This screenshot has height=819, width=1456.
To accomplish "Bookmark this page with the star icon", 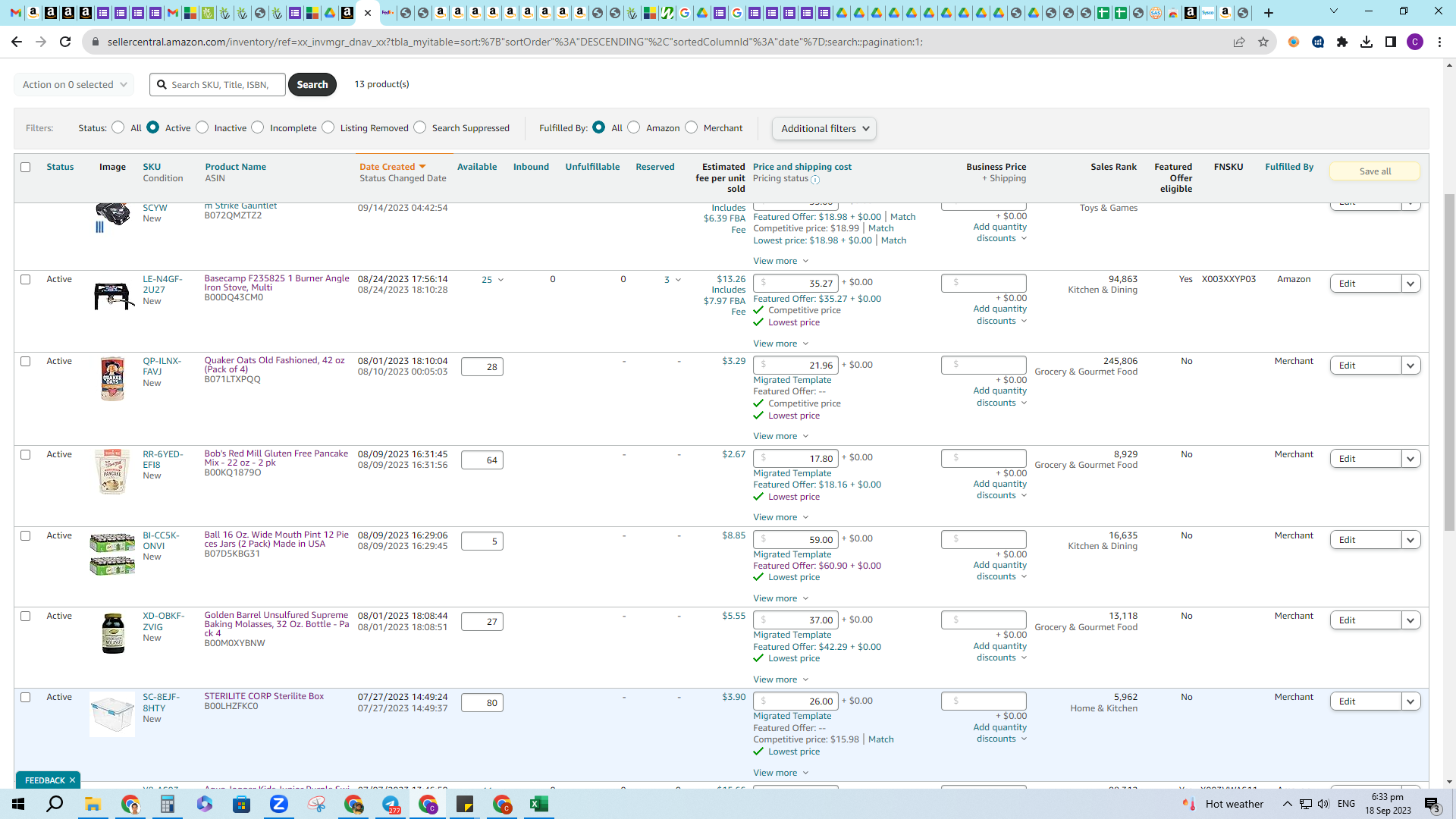I will [x=1263, y=42].
